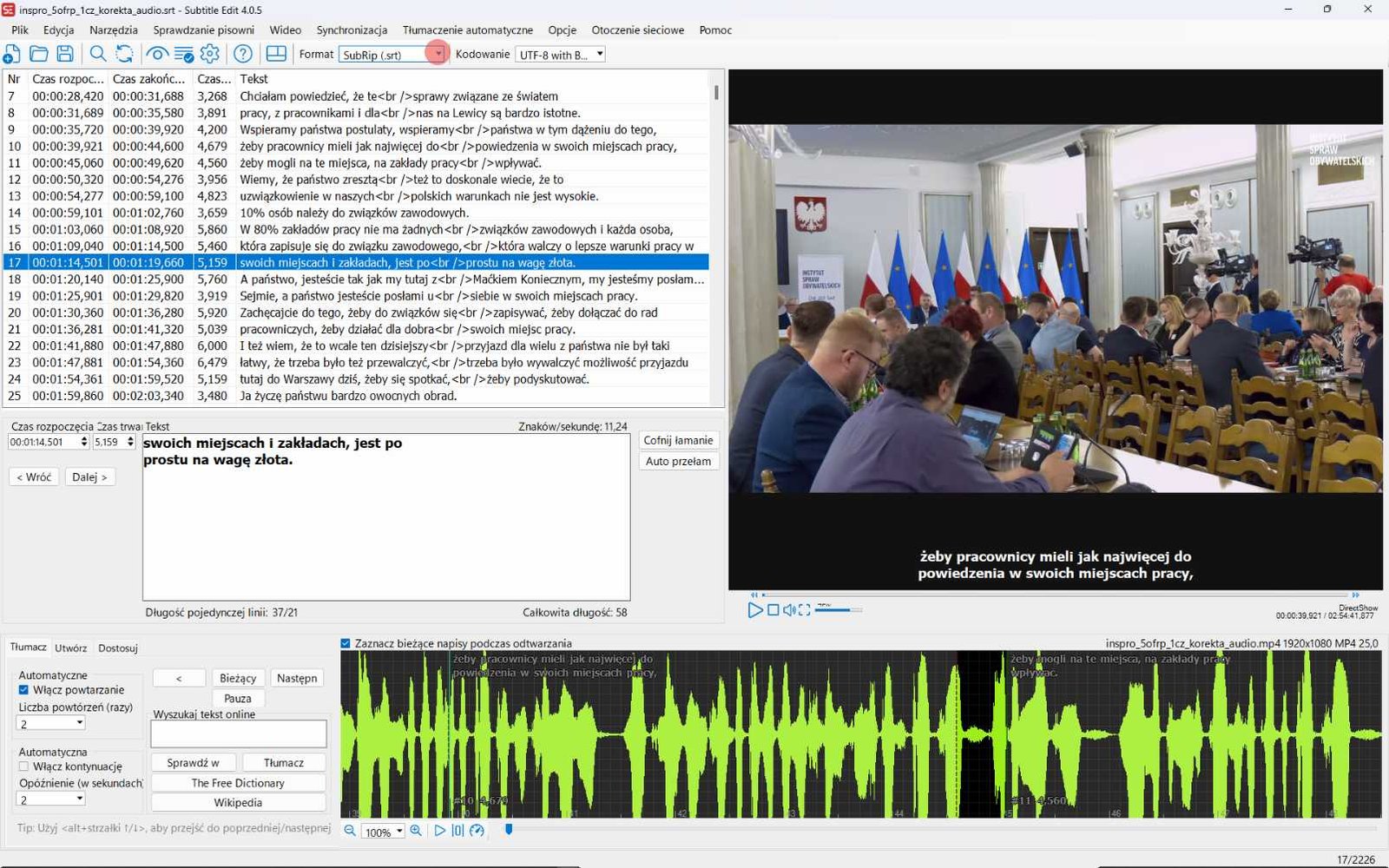
Task: Select subtitle row 20 Zachęcajcie do tego
Action: tap(356, 312)
